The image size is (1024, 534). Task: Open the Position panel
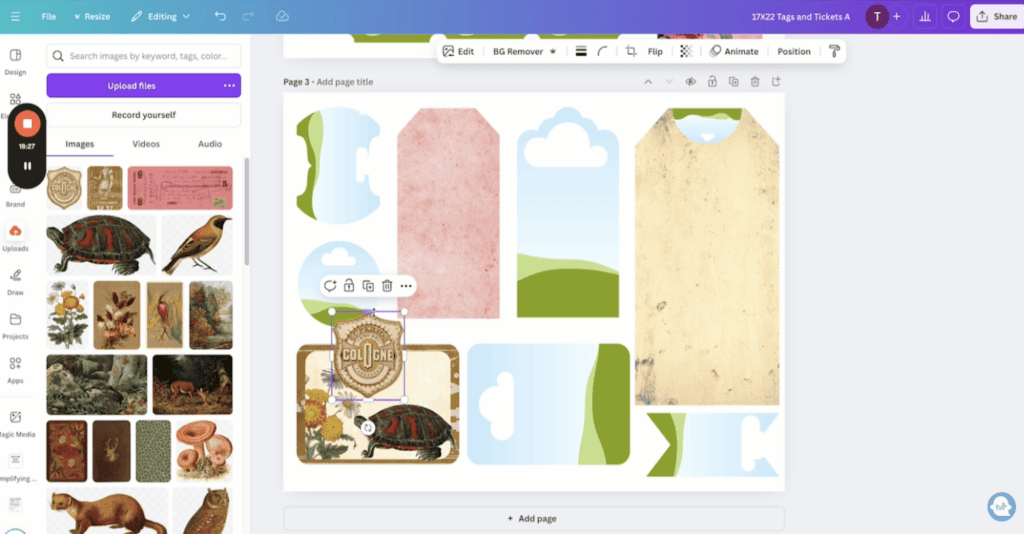[x=793, y=51]
